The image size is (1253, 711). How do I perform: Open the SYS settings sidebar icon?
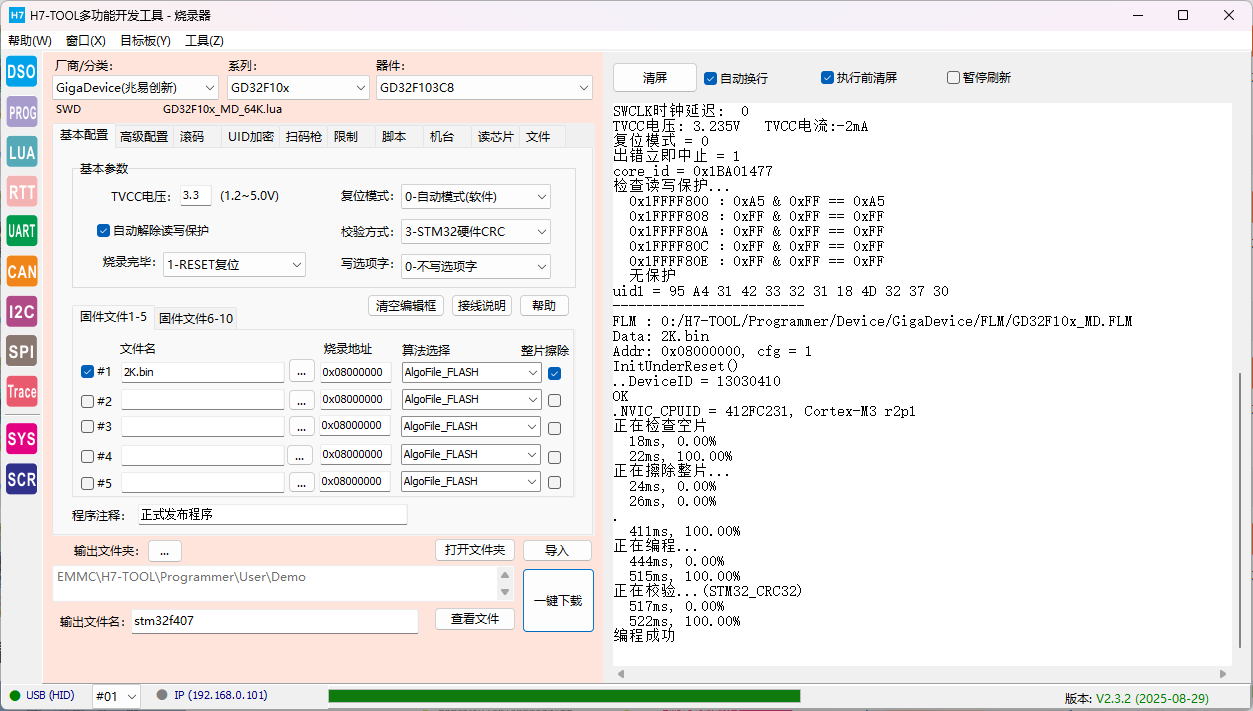(x=22, y=438)
